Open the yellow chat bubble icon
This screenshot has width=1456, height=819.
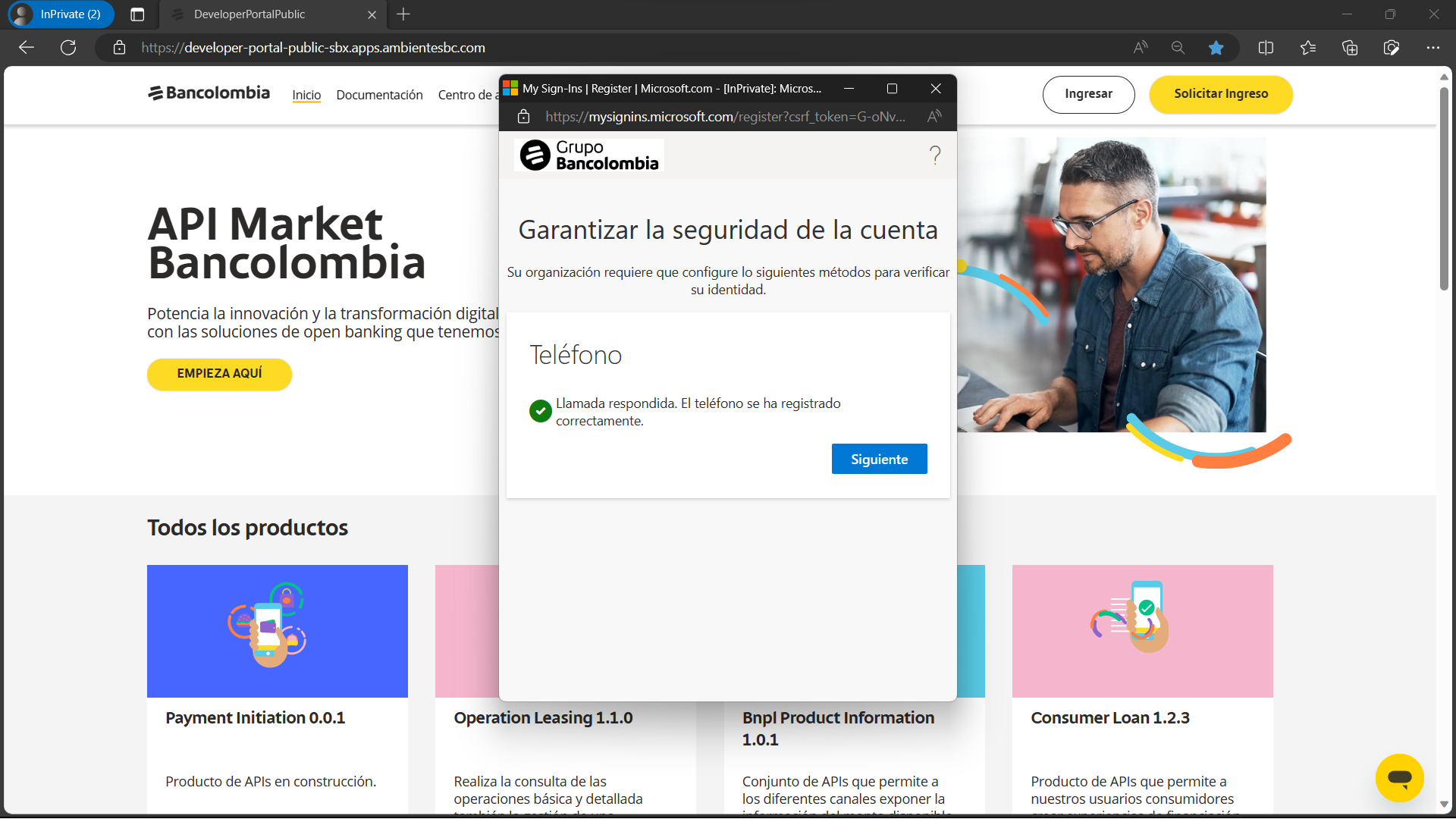point(1400,777)
